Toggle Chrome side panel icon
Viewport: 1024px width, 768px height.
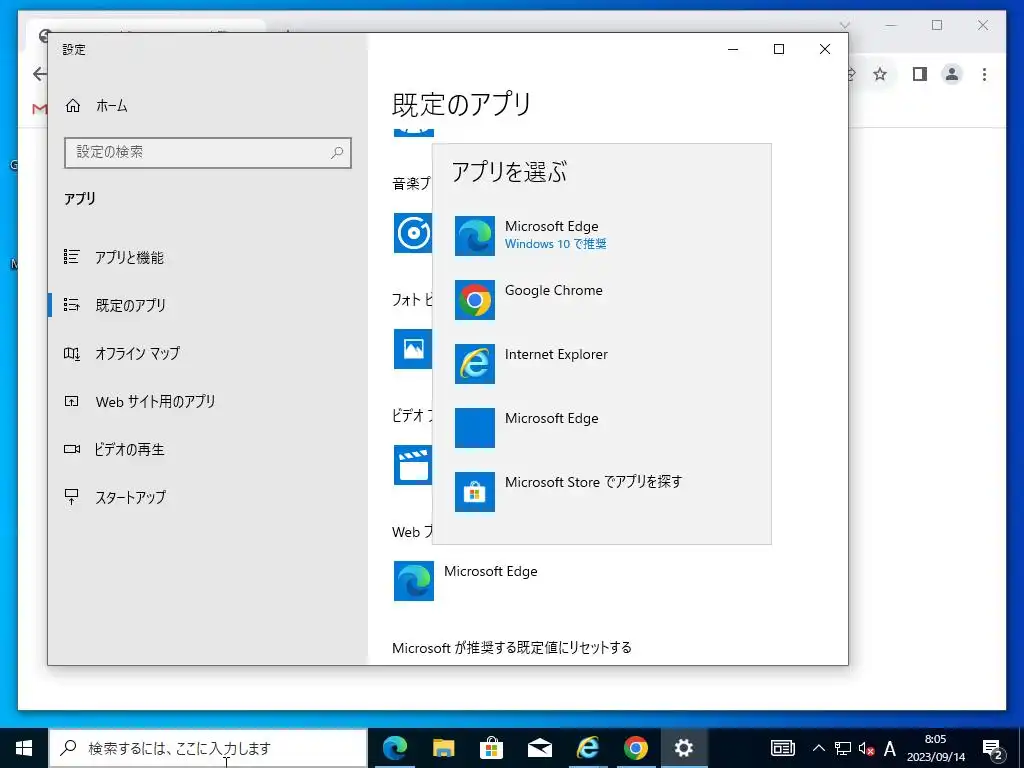point(920,74)
